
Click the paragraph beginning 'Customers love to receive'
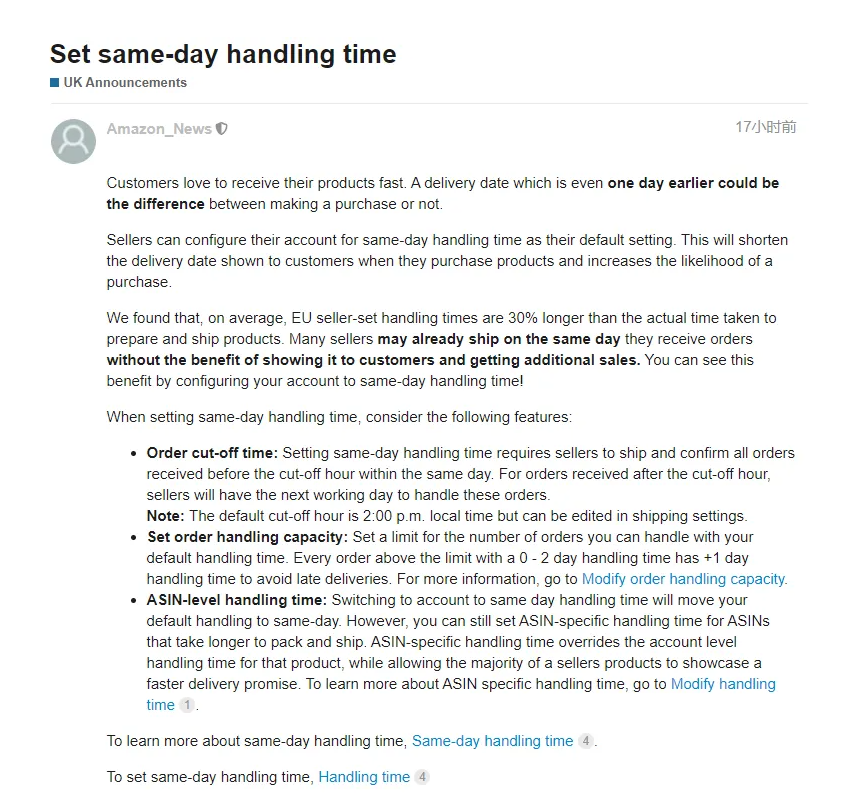pos(443,193)
